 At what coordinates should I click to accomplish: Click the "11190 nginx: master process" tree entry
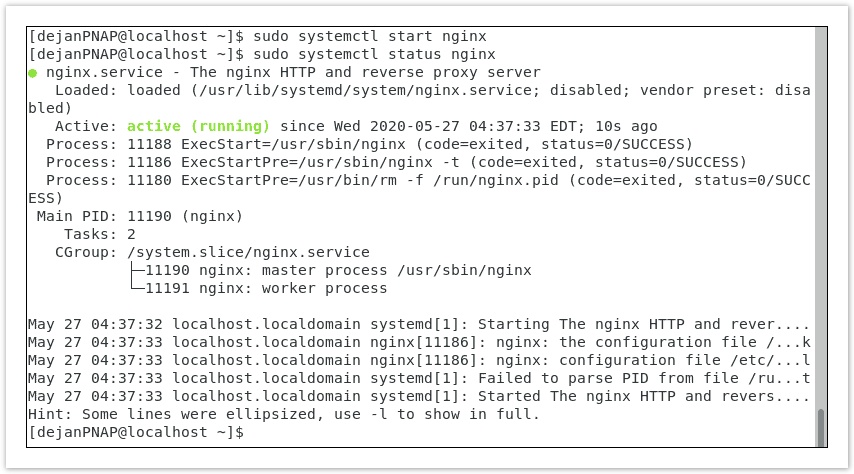click(338, 270)
